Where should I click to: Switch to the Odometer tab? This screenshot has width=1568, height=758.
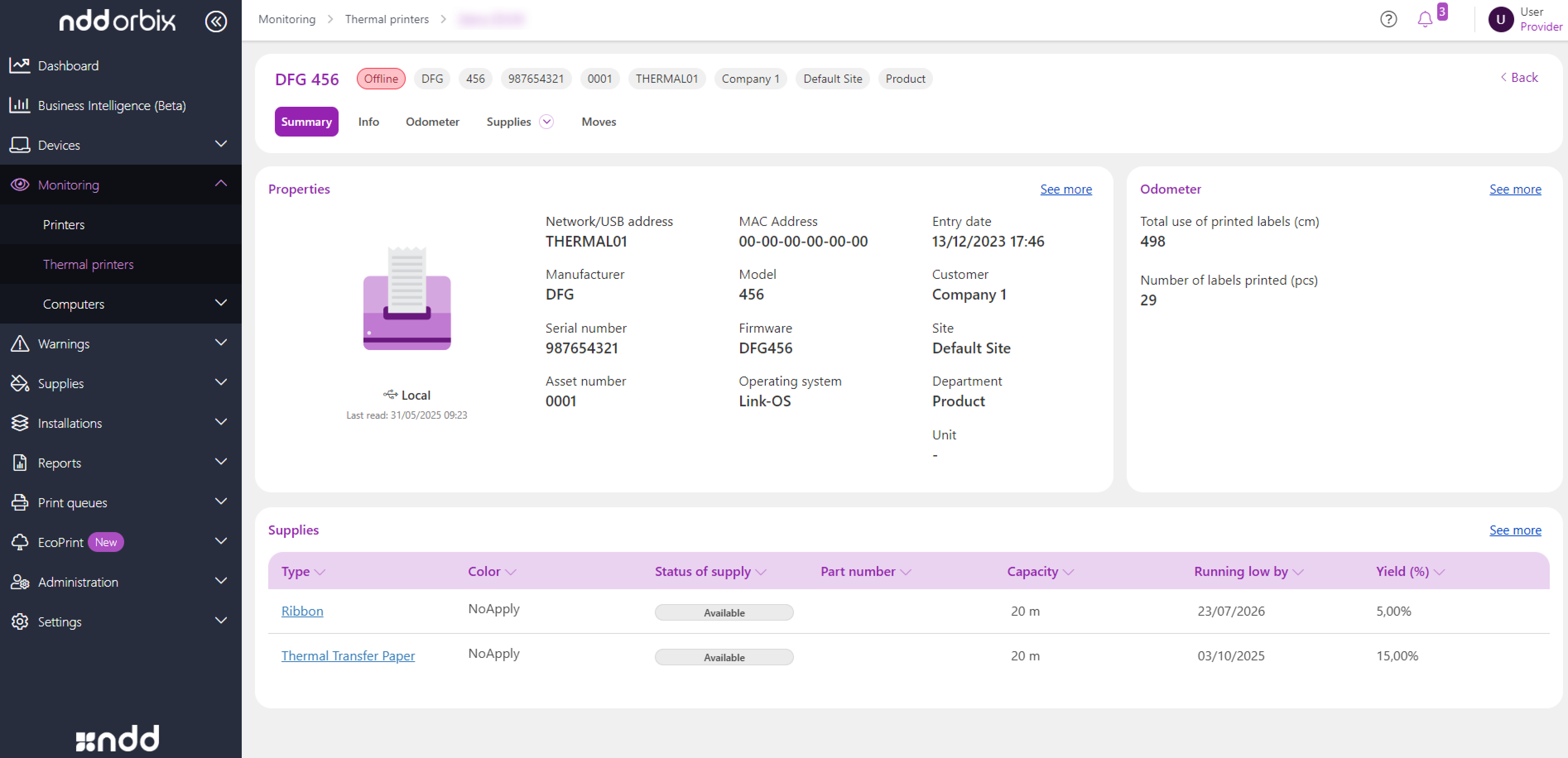(x=432, y=122)
